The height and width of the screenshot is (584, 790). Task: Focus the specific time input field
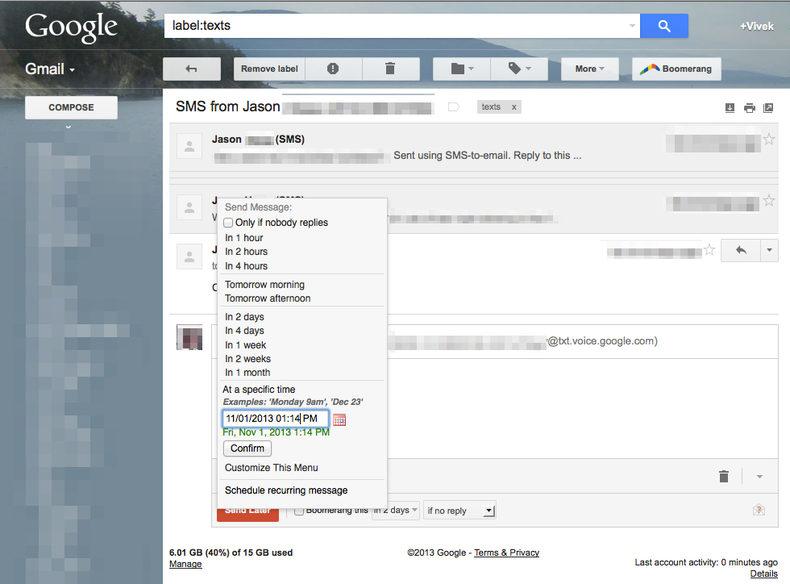pos(276,419)
